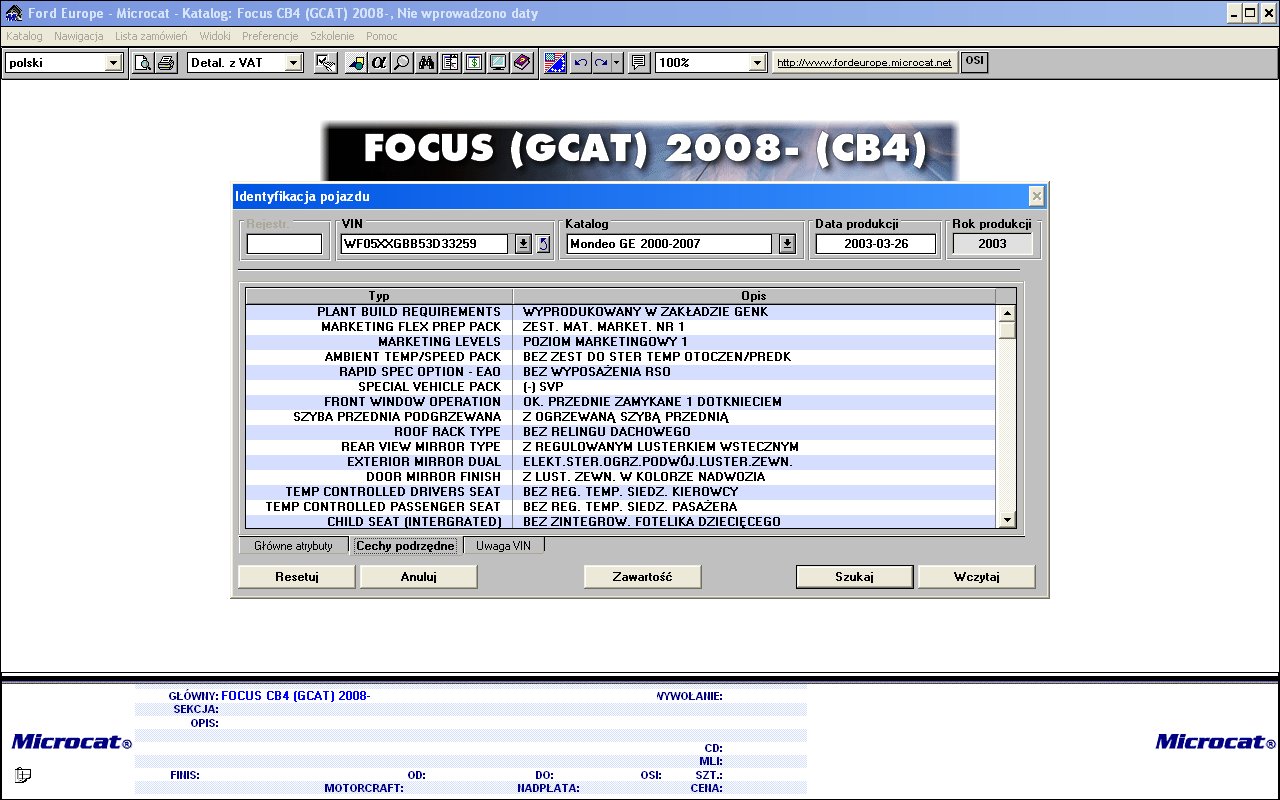Click the printer icon

(x=166, y=63)
